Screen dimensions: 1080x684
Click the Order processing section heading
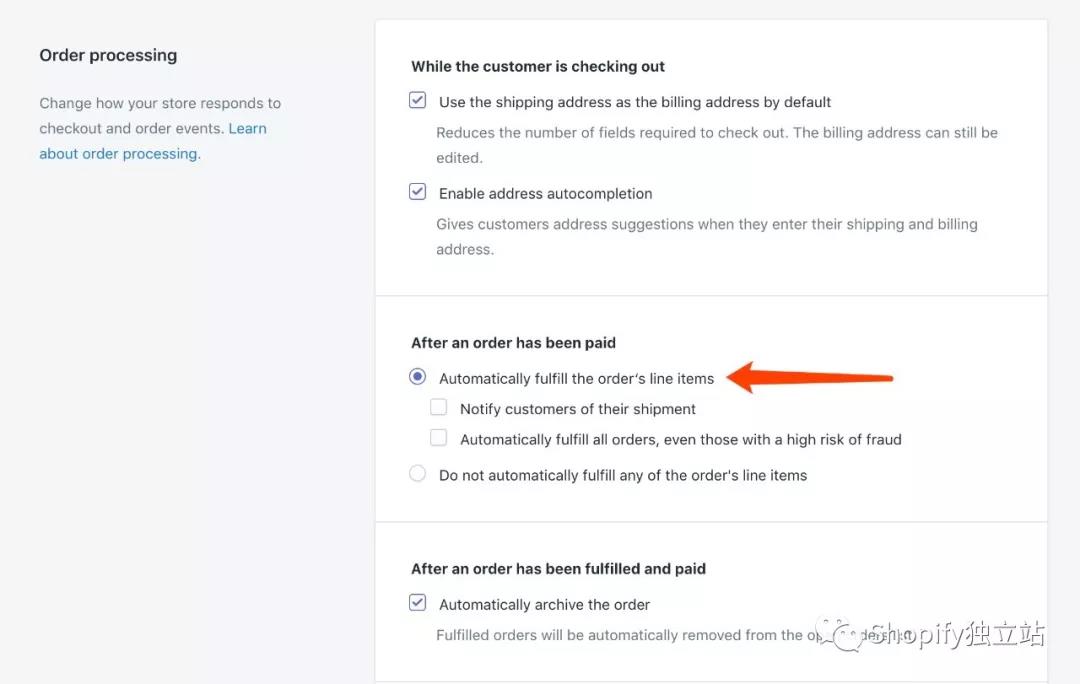click(x=108, y=55)
